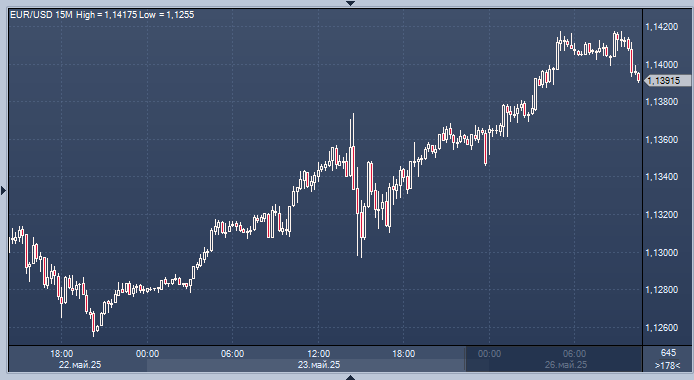
Task: Click the >178< zoom indicator
Action: 668,365
